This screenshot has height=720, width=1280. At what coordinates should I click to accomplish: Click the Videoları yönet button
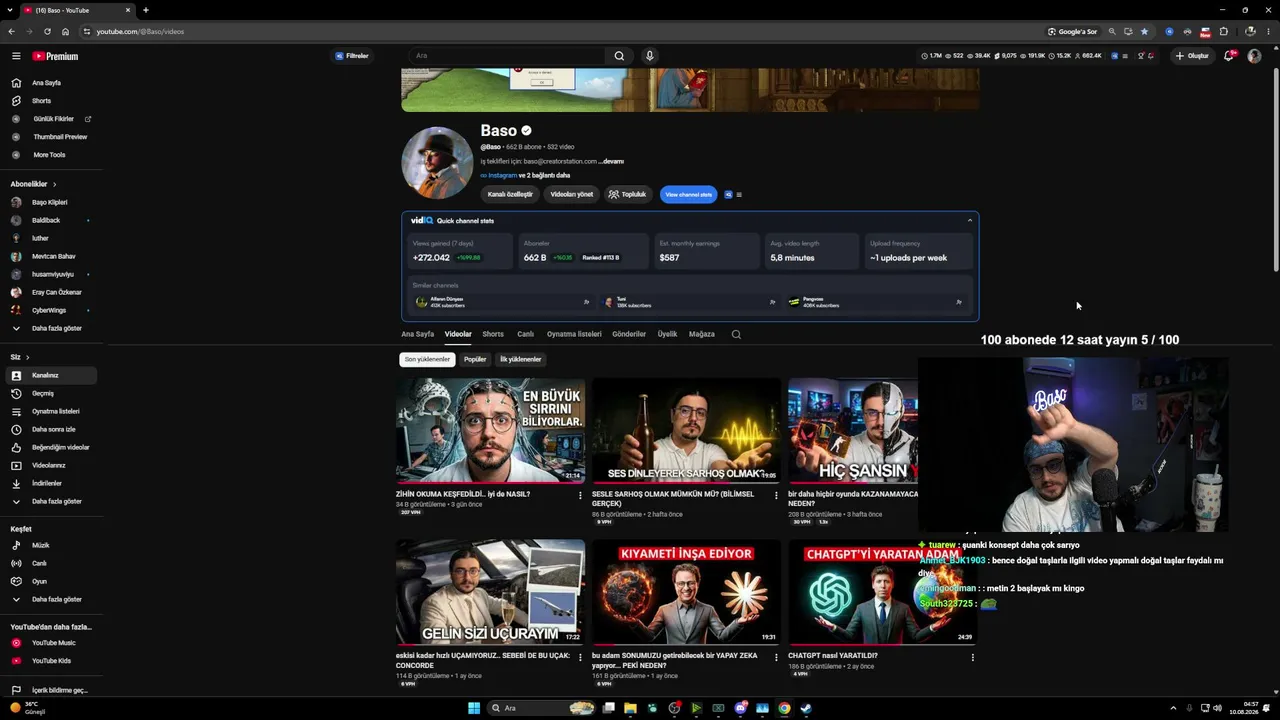pyautogui.click(x=572, y=194)
